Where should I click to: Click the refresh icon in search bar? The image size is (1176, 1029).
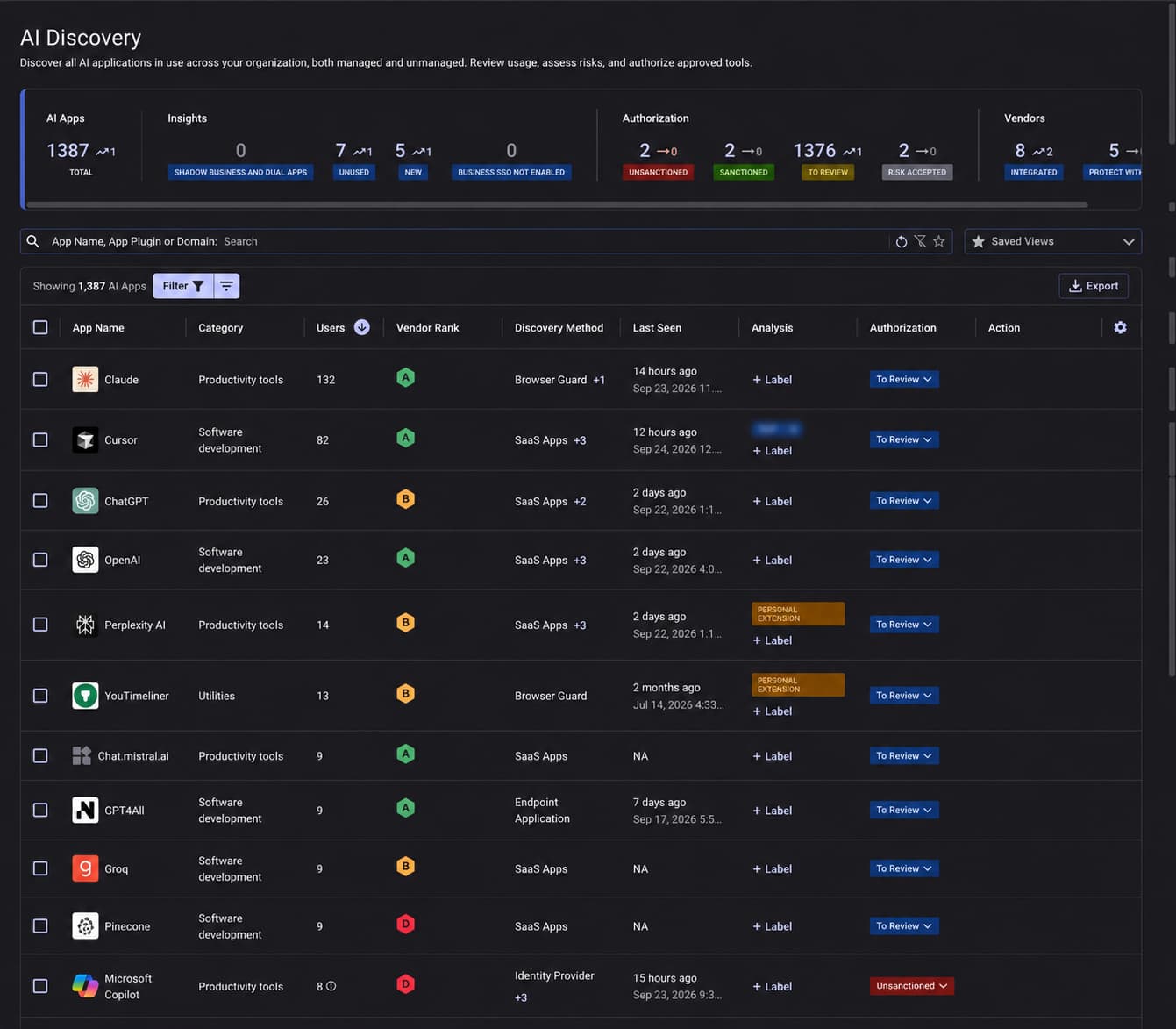[x=902, y=241]
